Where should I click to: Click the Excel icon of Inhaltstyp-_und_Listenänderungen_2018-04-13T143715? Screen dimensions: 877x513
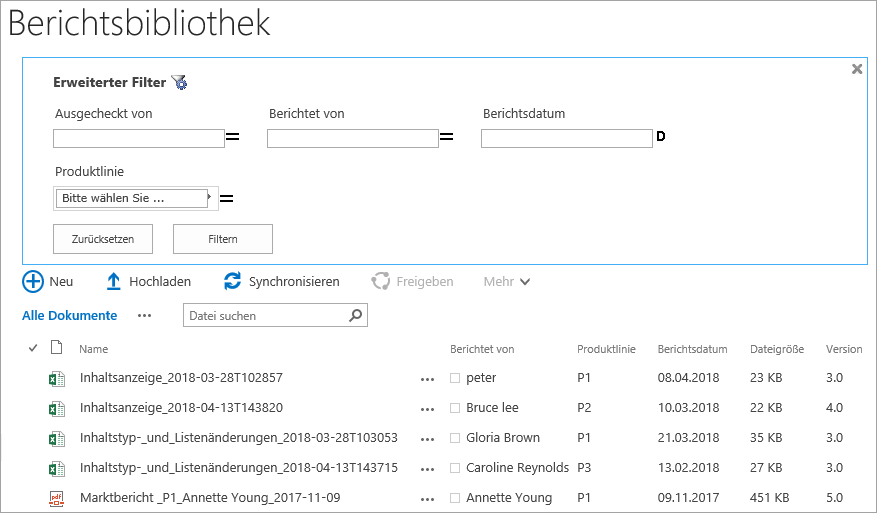[x=56, y=469]
